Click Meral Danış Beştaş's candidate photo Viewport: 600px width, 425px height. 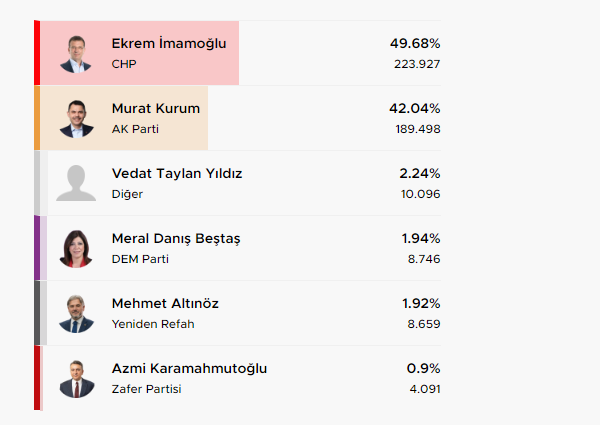coord(76,248)
